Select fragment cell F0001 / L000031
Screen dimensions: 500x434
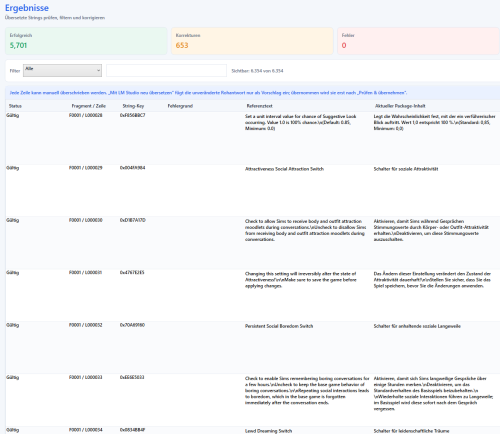86,272
